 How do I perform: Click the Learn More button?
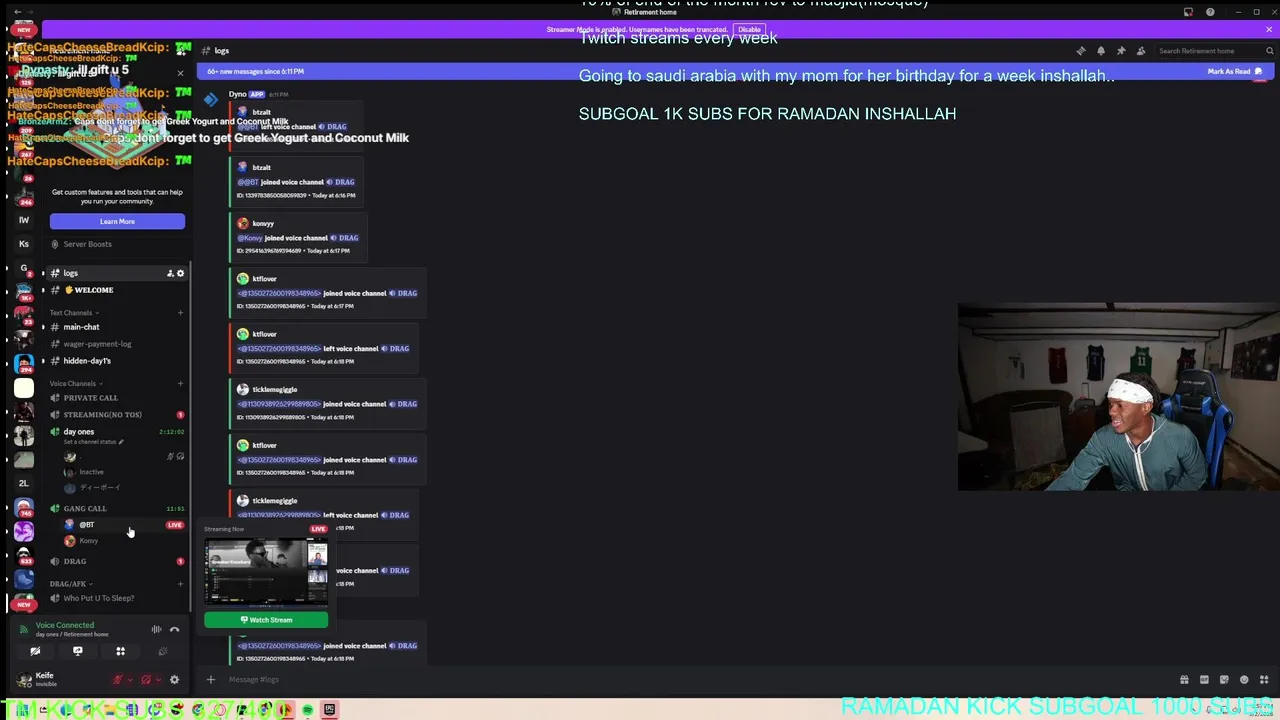(117, 221)
